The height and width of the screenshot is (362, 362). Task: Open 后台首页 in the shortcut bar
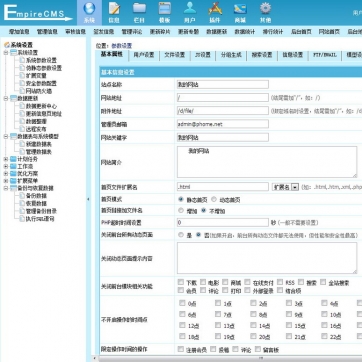301,32
